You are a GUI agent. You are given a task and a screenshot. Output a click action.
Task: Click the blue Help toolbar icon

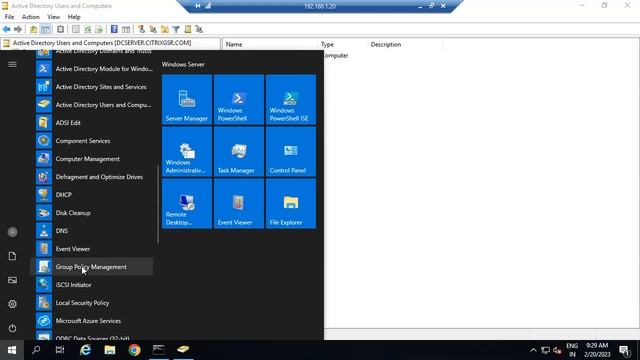click(x=114, y=29)
